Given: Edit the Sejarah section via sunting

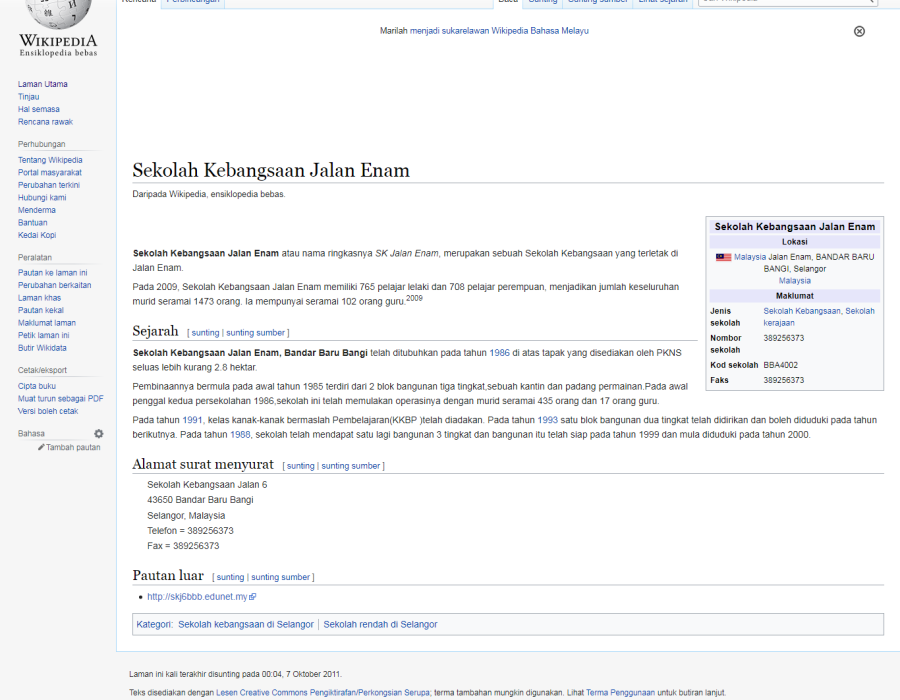Looking at the screenshot, I should click(x=205, y=333).
